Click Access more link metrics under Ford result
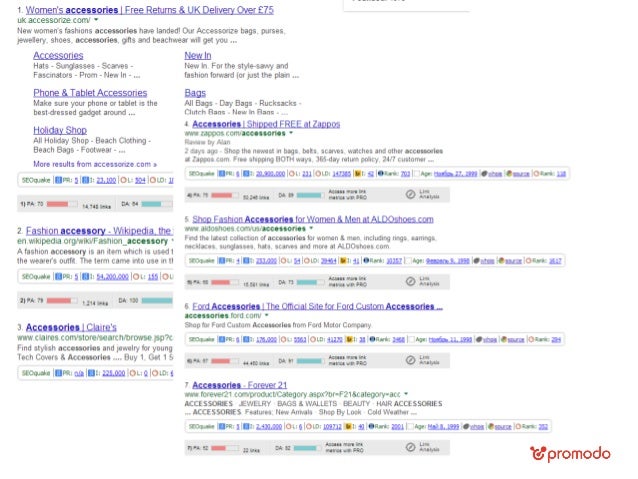Image resolution: width=638 pixels, height=479 pixels. pyautogui.click(x=347, y=361)
